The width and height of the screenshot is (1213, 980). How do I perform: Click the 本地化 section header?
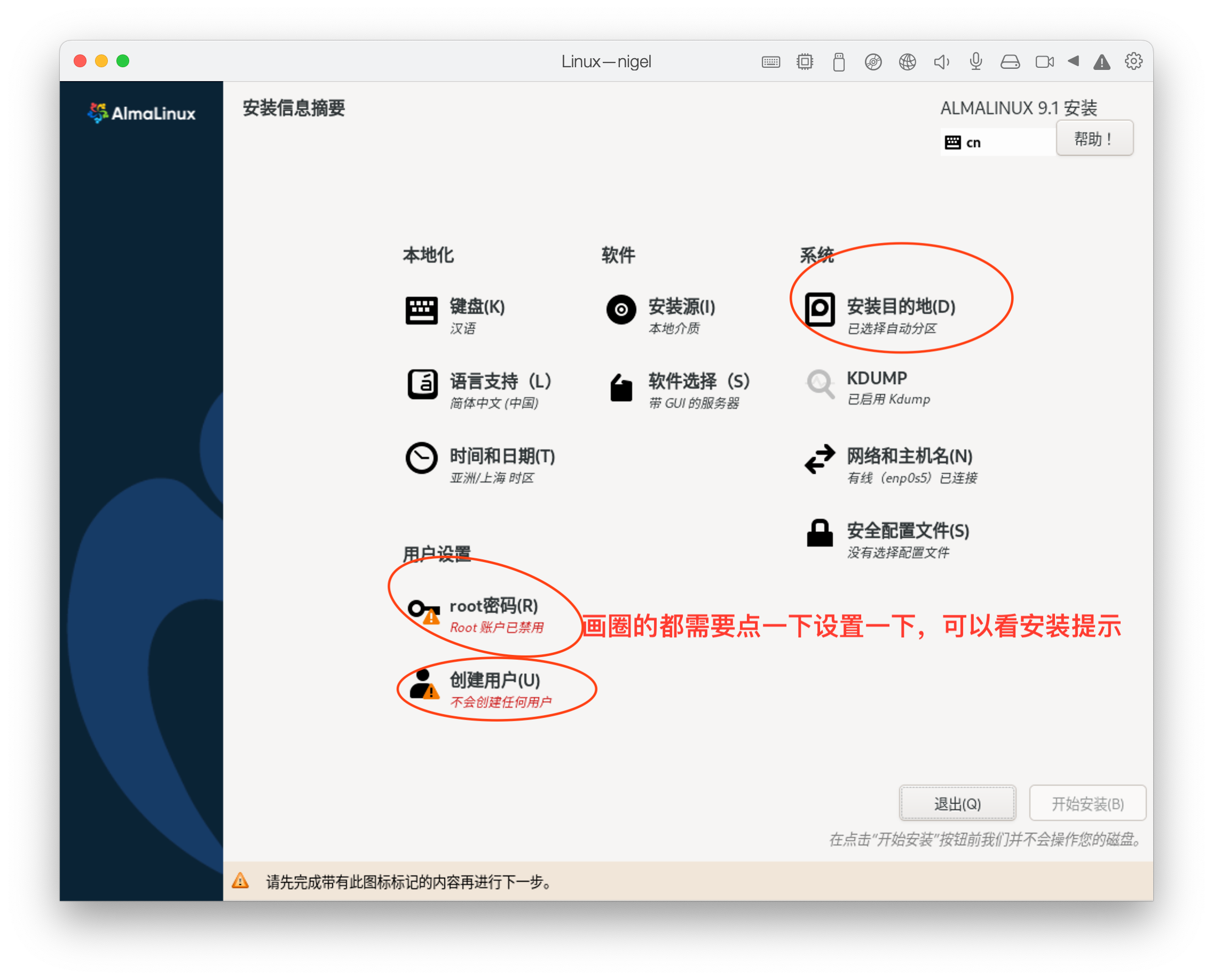(x=428, y=255)
